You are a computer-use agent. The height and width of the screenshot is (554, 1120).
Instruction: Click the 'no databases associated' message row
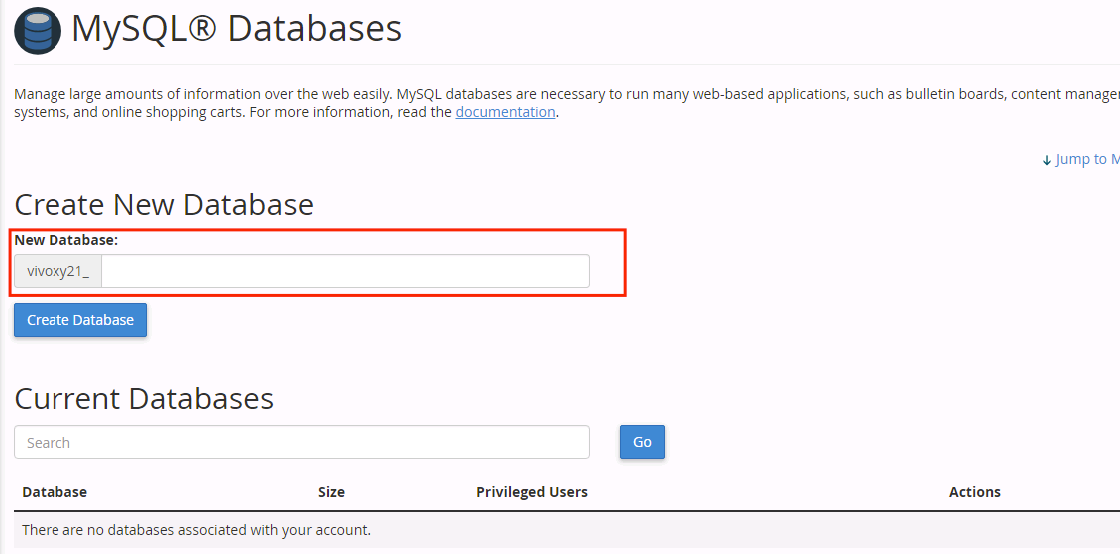pyautogui.click(x=567, y=530)
